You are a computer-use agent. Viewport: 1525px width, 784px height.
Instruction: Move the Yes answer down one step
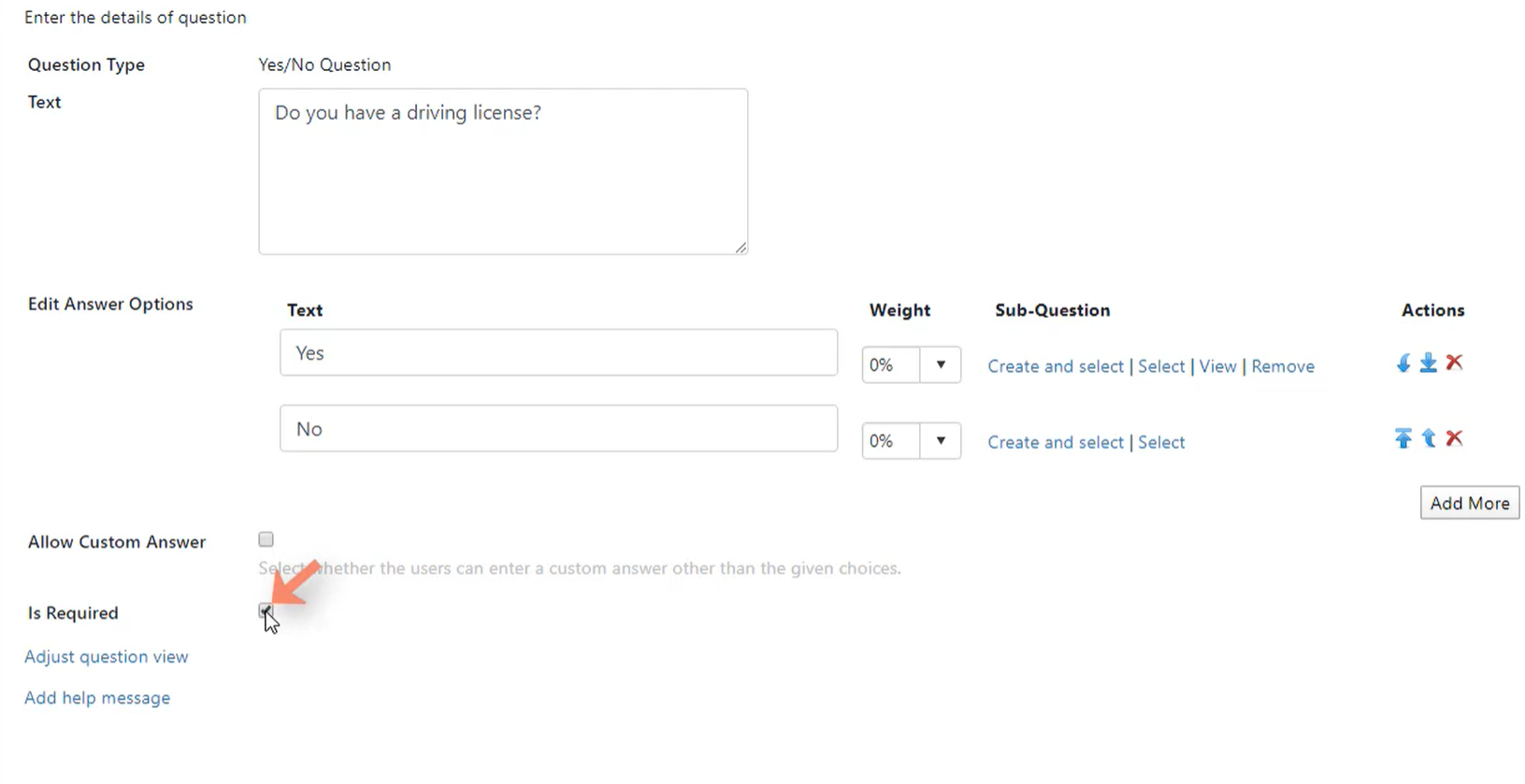[1403, 363]
